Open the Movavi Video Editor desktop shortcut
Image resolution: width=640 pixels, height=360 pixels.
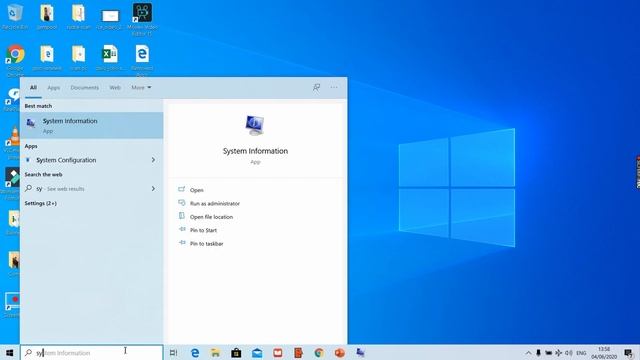tap(142, 19)
